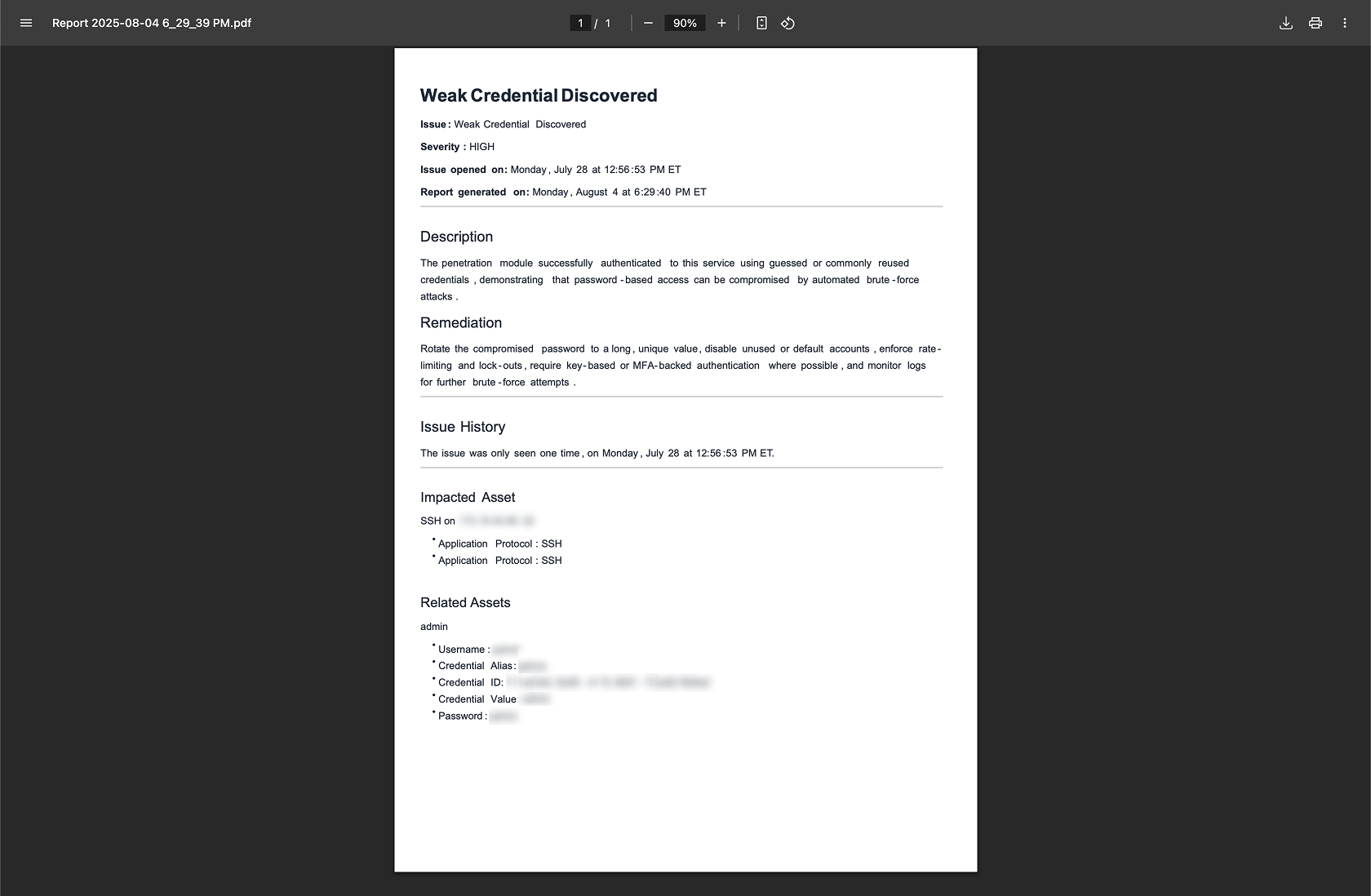This screenshot has width=1371, height=896.
Task: Print the PDF document
Action: pyautogui.click(x=1316, y=23)
